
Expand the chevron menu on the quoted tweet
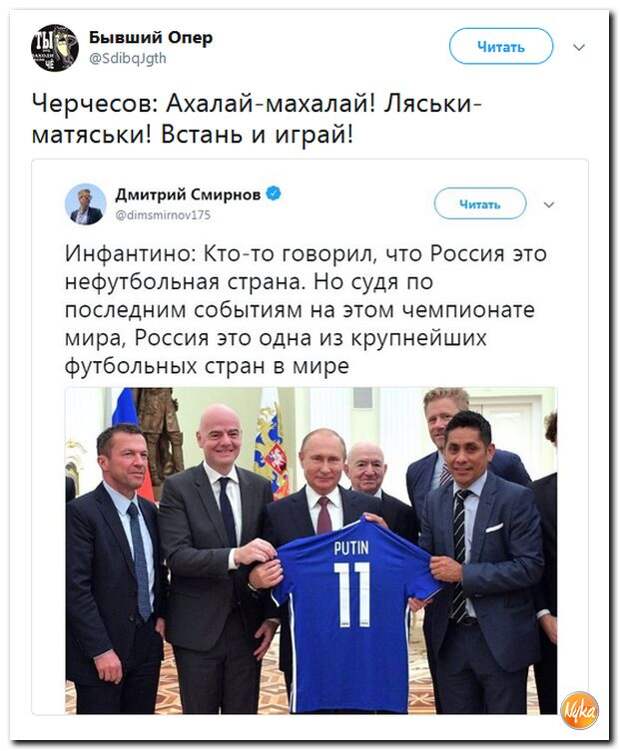(549, 205)
